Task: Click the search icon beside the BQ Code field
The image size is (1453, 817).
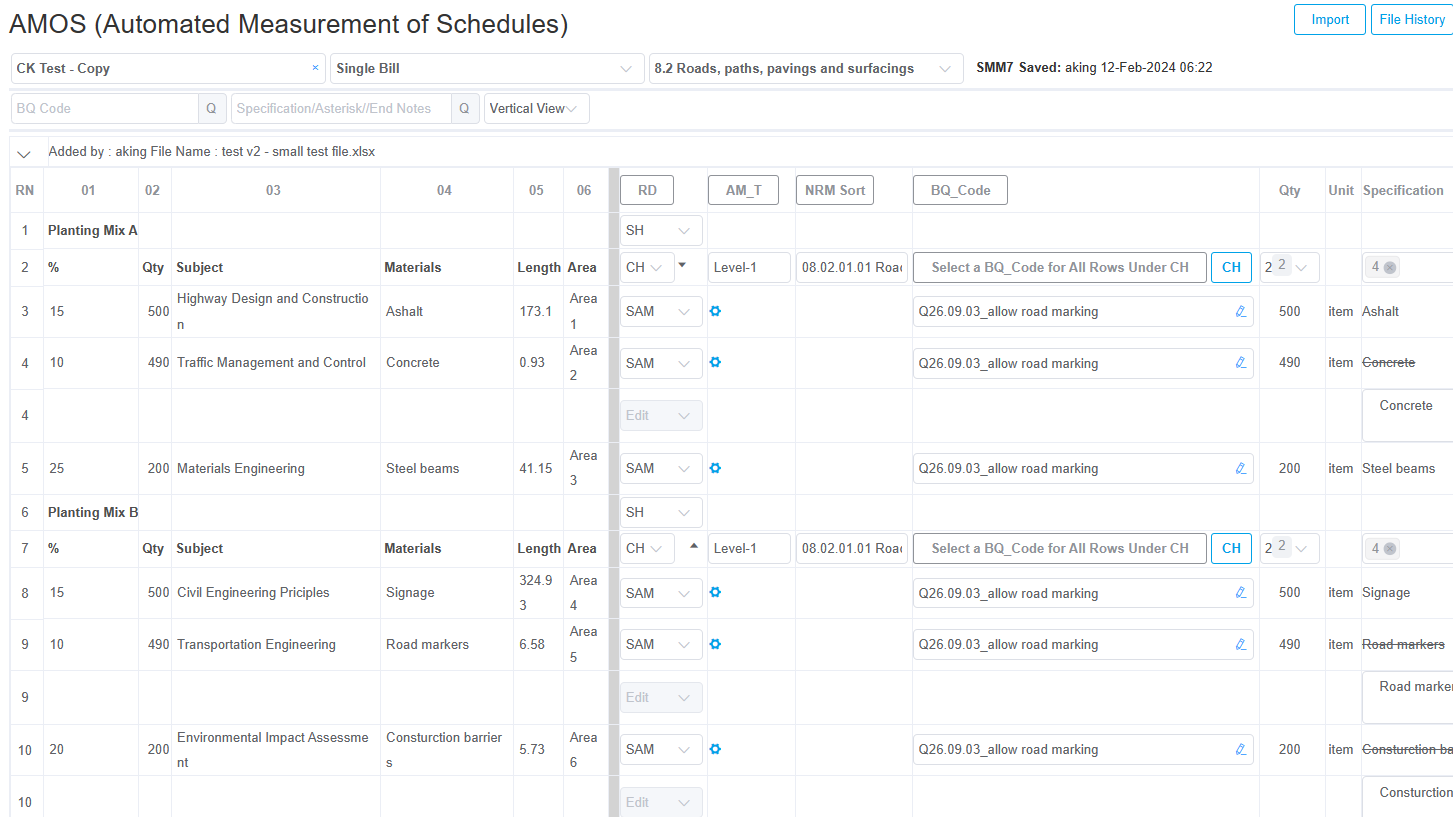Action: (x=212, y=109)
